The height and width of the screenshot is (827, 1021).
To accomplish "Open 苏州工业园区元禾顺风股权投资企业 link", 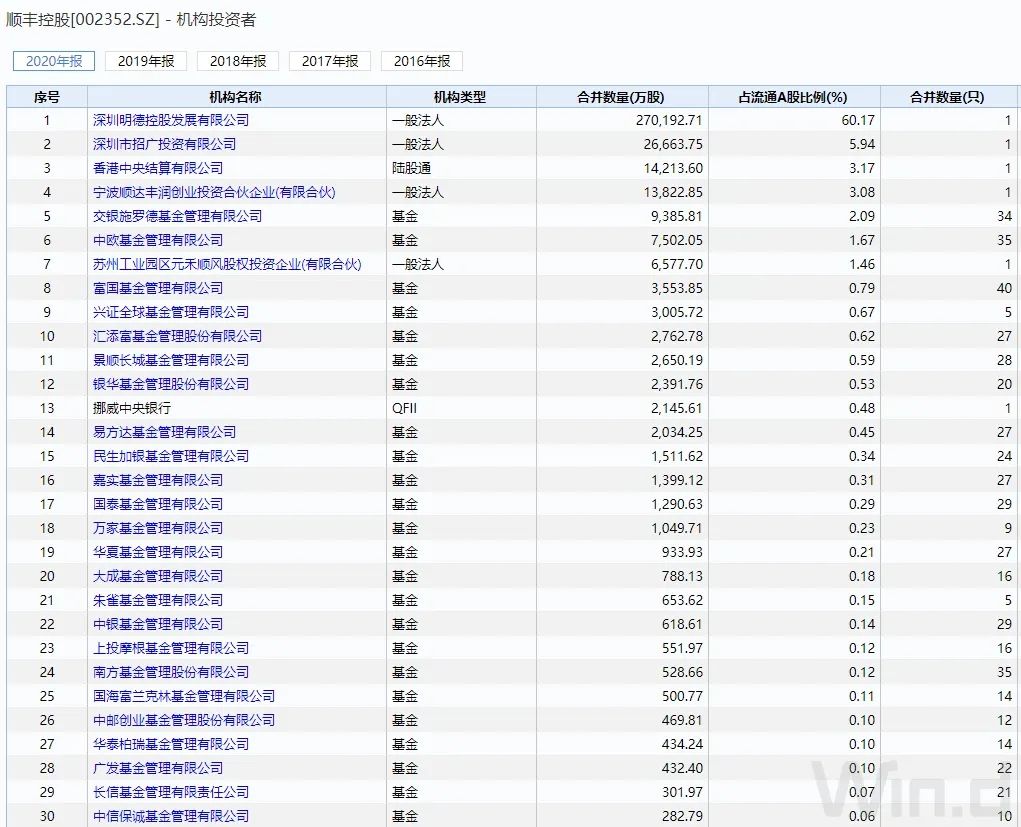I will 227,264.
